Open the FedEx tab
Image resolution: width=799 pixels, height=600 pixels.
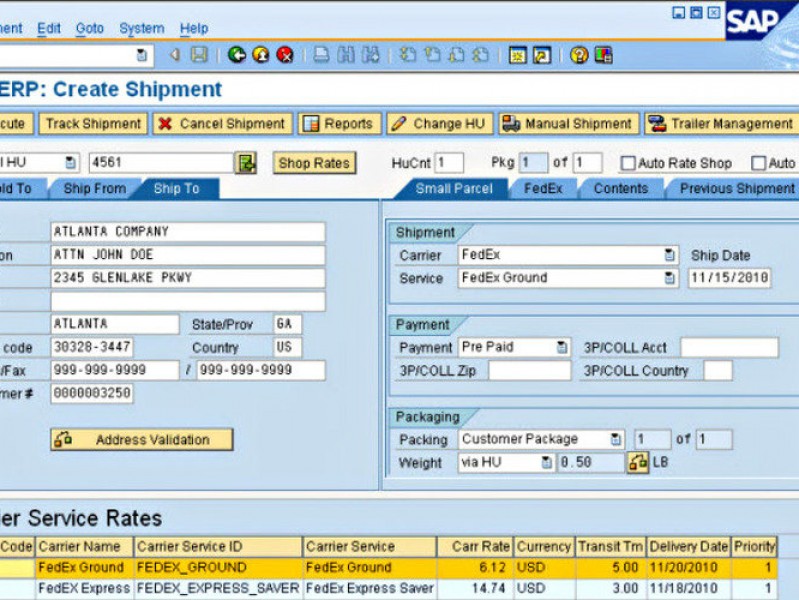[543, 189]
